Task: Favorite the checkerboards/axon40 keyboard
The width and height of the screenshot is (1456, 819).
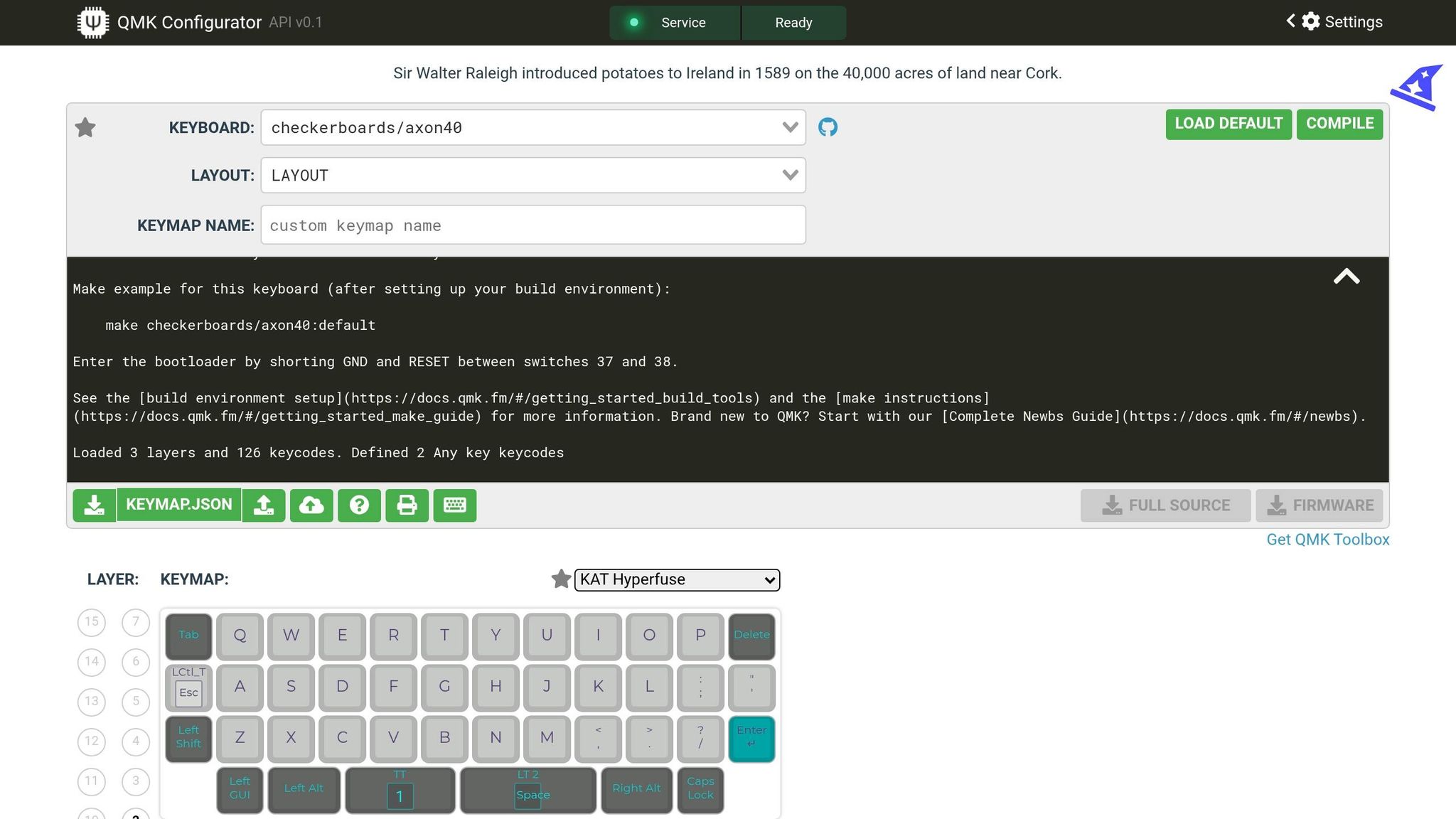Action: [85, 127]
